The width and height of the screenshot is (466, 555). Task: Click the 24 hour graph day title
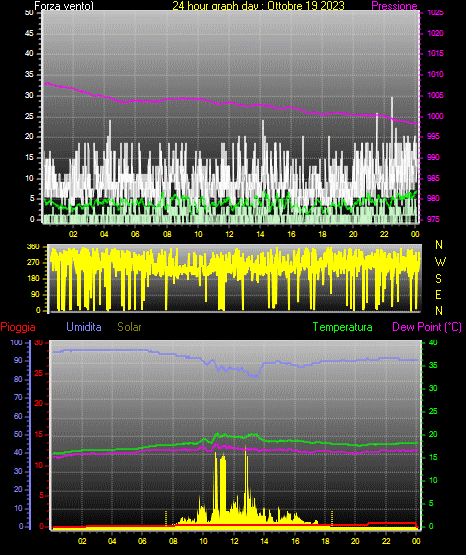[x=258, y=6]
